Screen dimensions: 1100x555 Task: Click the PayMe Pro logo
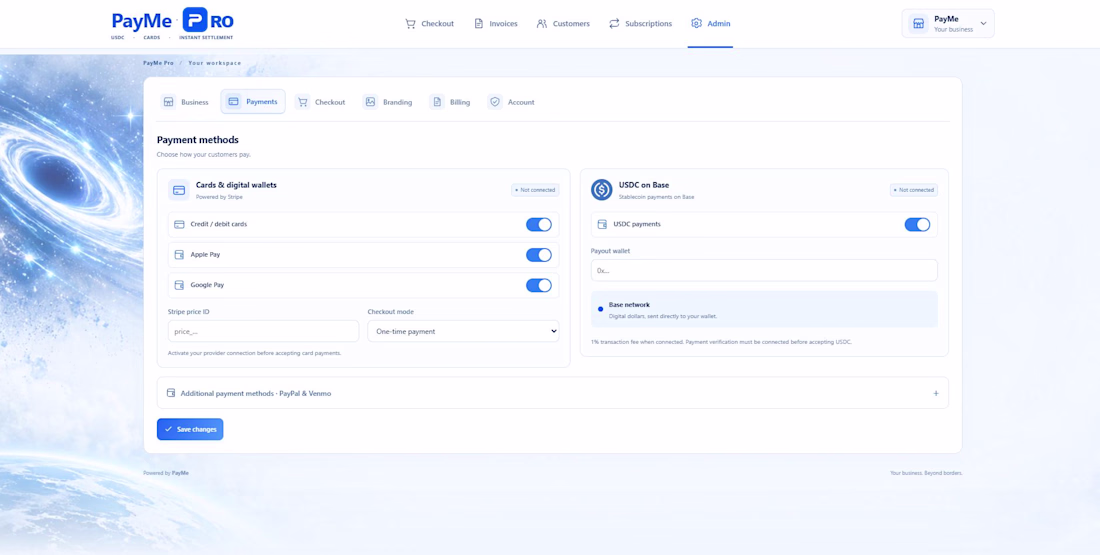(x=173, y=23)
